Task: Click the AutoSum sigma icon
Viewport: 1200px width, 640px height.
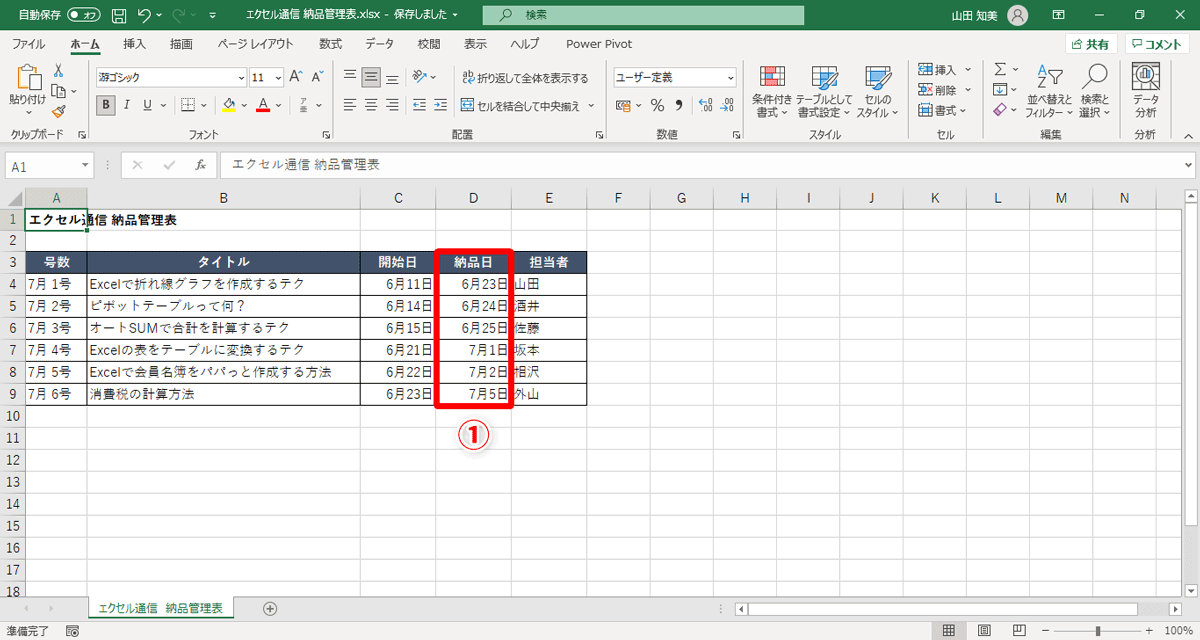Action: [999, 70]
